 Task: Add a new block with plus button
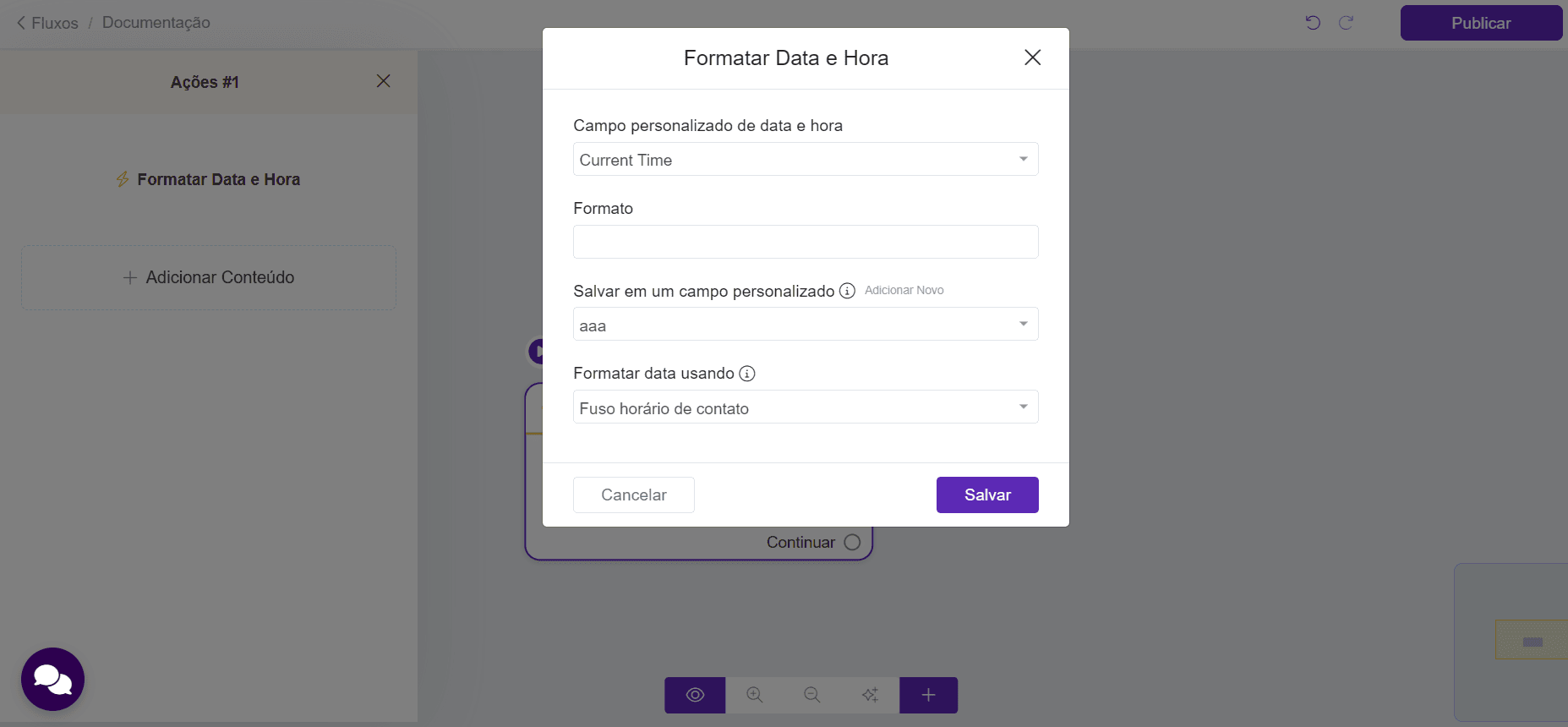(x=928, y=695)
